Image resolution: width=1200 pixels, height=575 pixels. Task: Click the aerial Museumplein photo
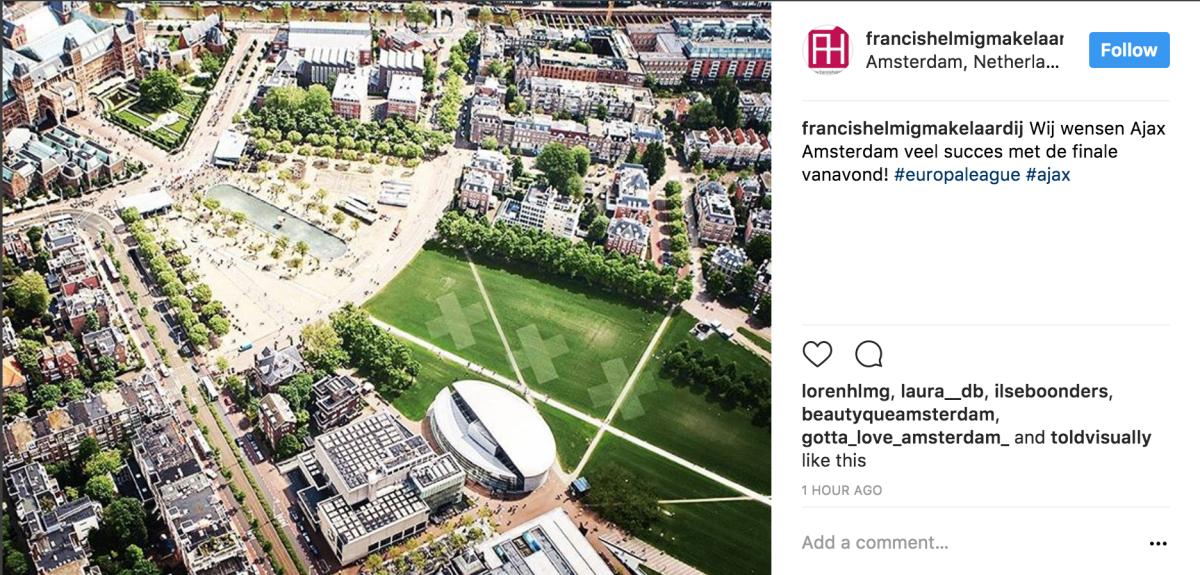coord(386,288)
